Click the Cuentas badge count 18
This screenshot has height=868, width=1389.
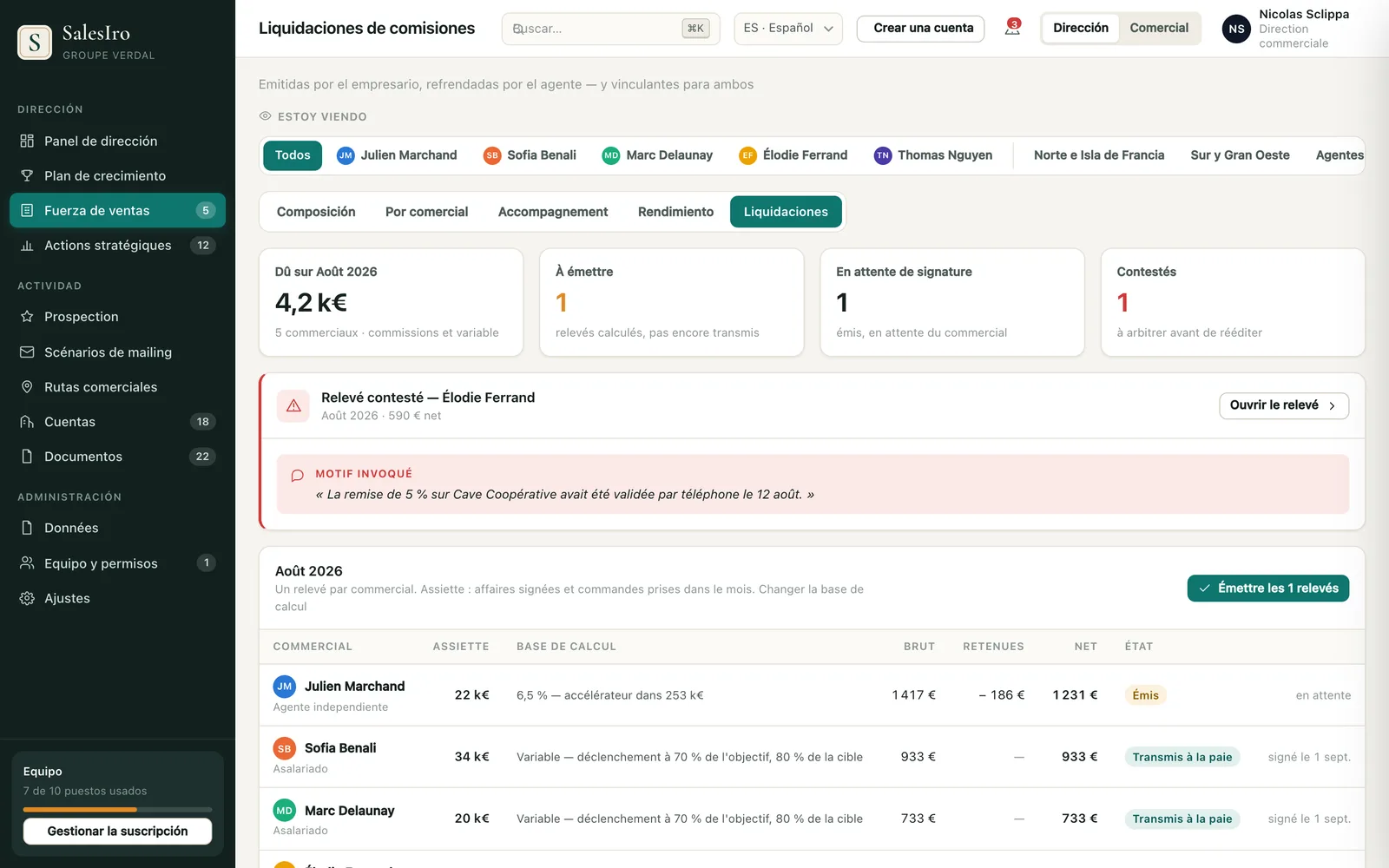tap(202, 422)
